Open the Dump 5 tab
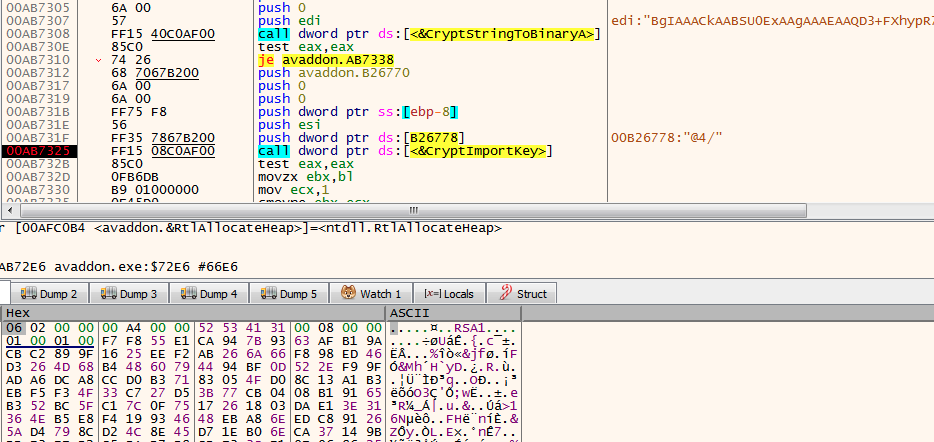This screenshot has height=442, width=934. click(288, 293)
